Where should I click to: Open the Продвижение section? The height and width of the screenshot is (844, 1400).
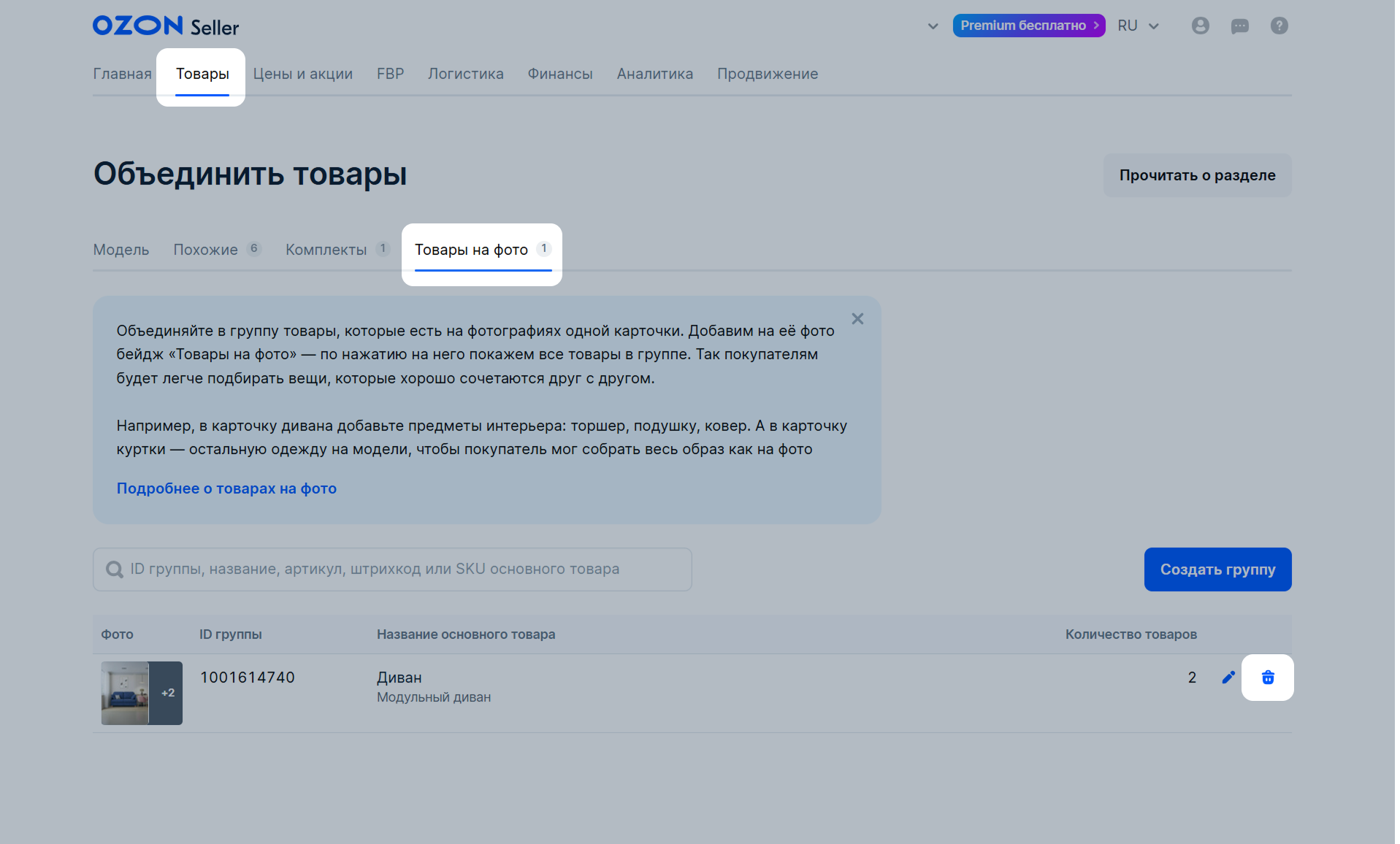pos(768,74)
